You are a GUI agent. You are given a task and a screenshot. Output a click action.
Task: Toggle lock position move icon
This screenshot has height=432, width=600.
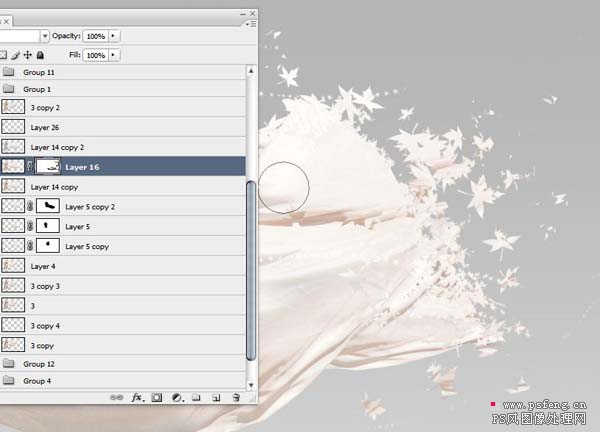point(28,55)
